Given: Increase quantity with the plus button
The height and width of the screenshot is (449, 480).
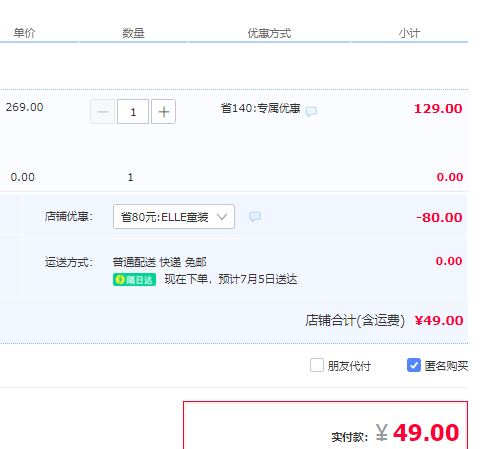Looking at the screenshot, I should [x=163, y=112].
